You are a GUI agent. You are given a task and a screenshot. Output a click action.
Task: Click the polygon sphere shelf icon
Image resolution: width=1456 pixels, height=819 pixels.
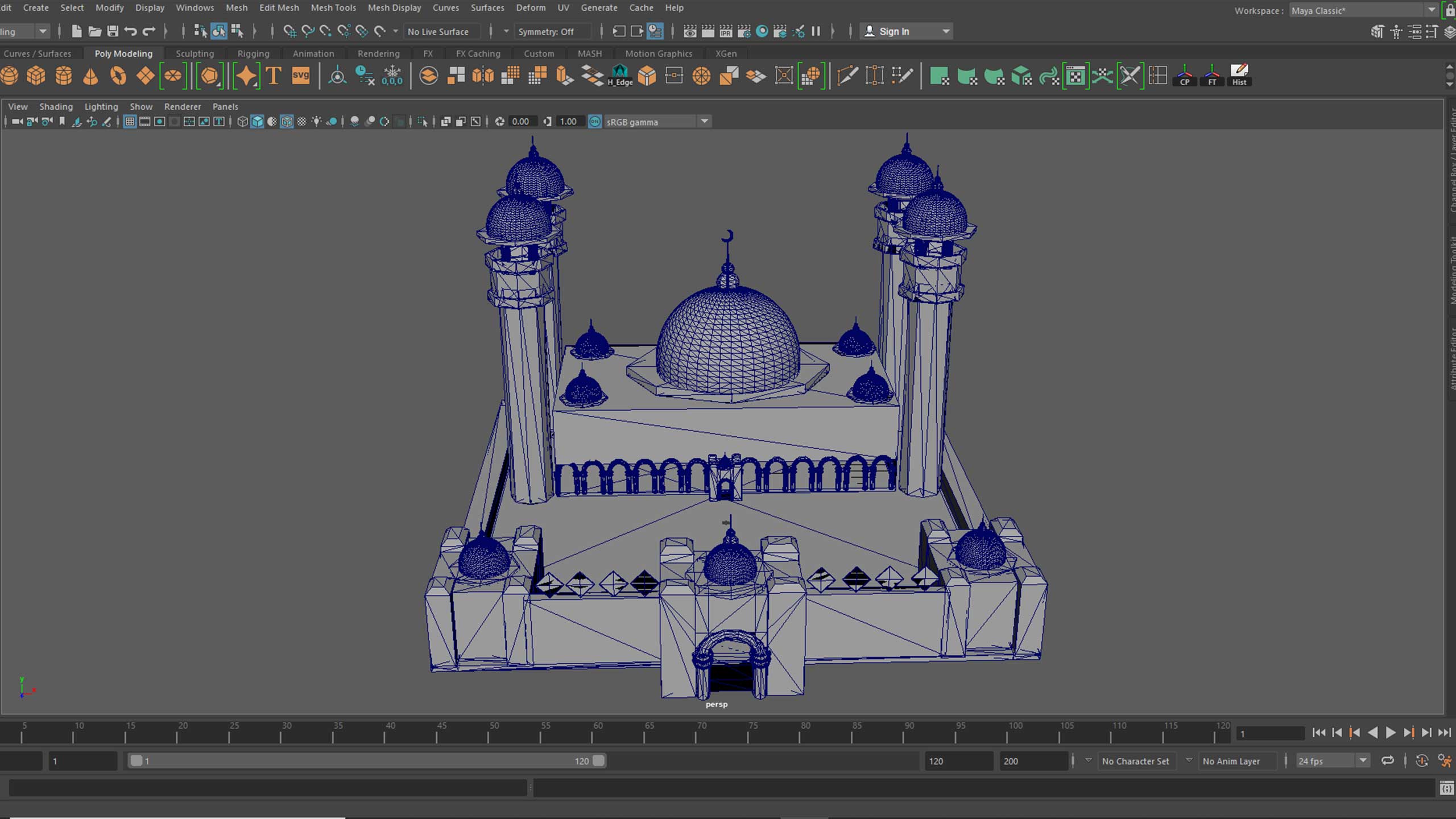point(10,76)
